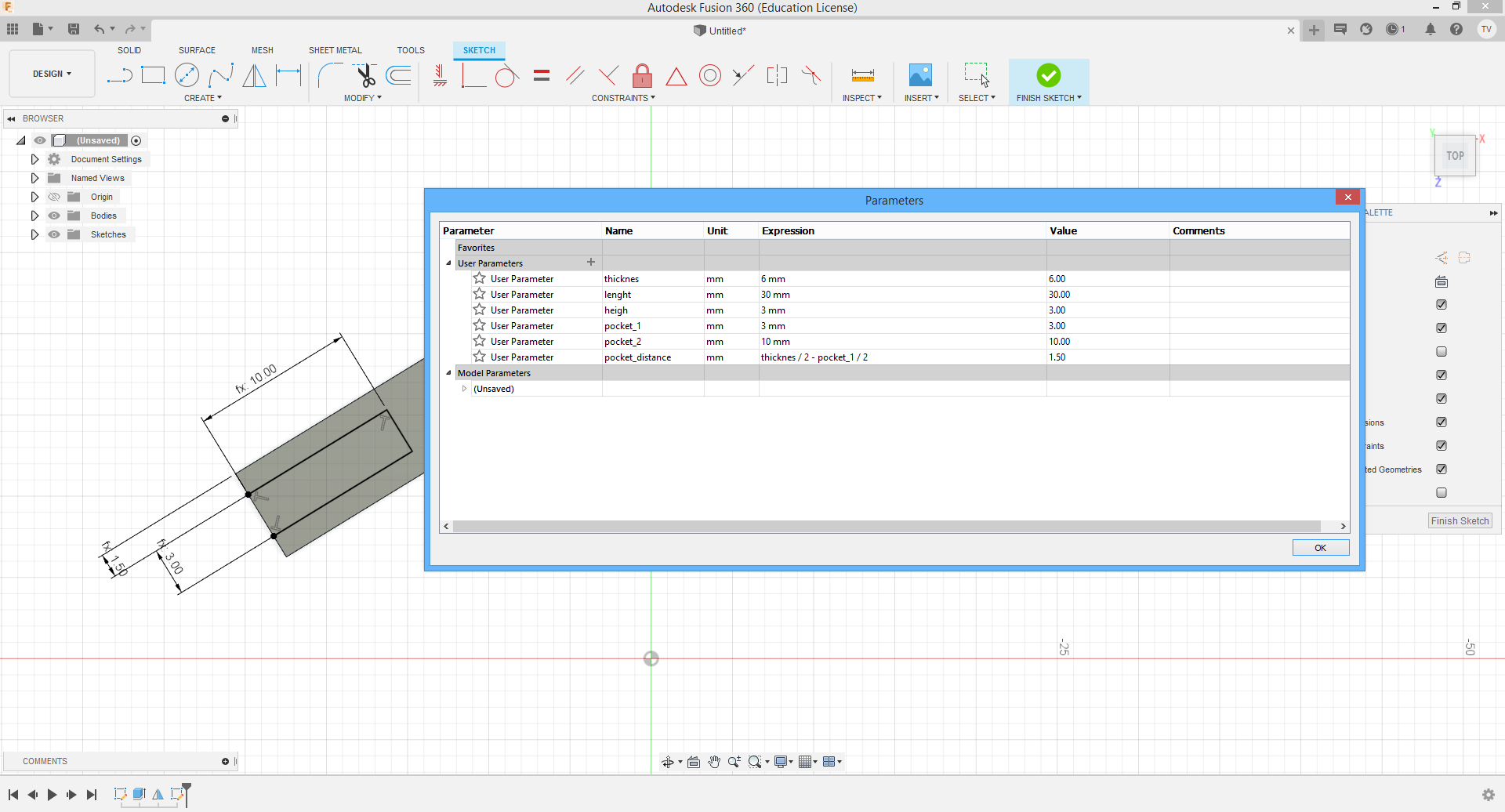Image resolution: width=1505 pixels, height=812 pixels.
Task: Click the Parameters horizontal scrollbar
Action: pyautogui.click(x=886, y=527)
